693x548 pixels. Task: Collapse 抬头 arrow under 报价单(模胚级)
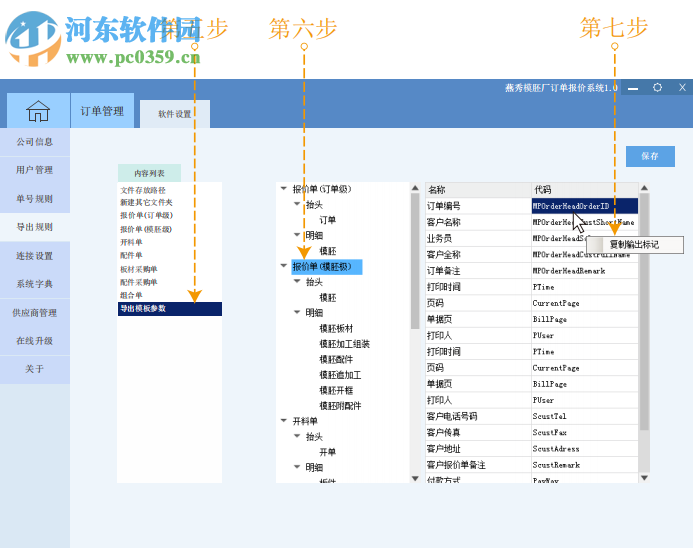pyautogui.click(x=297, y=281)
